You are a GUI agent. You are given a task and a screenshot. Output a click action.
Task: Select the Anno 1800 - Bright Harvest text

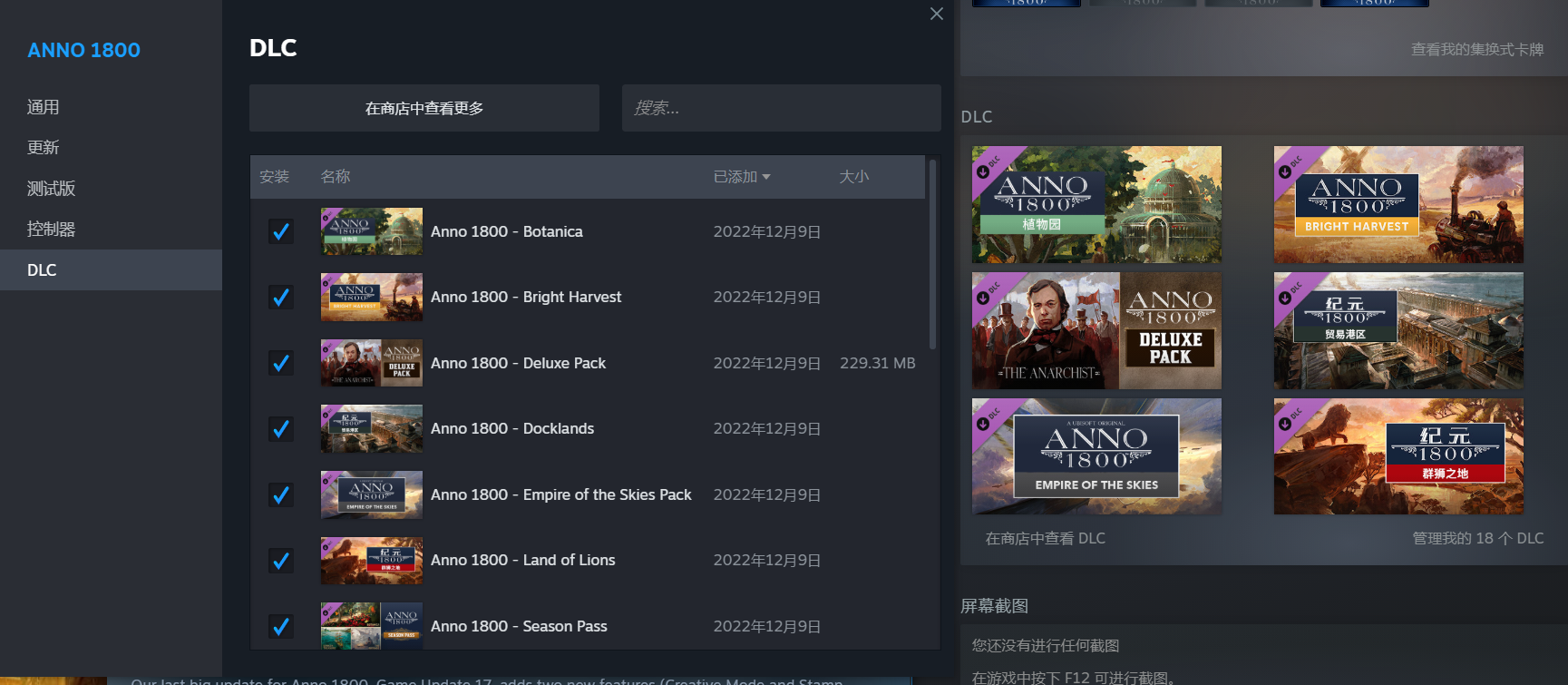pyautogui.click(x=526, y=297)
